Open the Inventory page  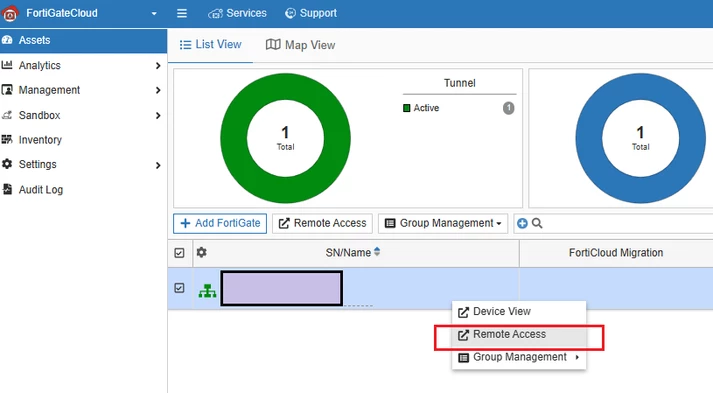click(x=40, y=140)
